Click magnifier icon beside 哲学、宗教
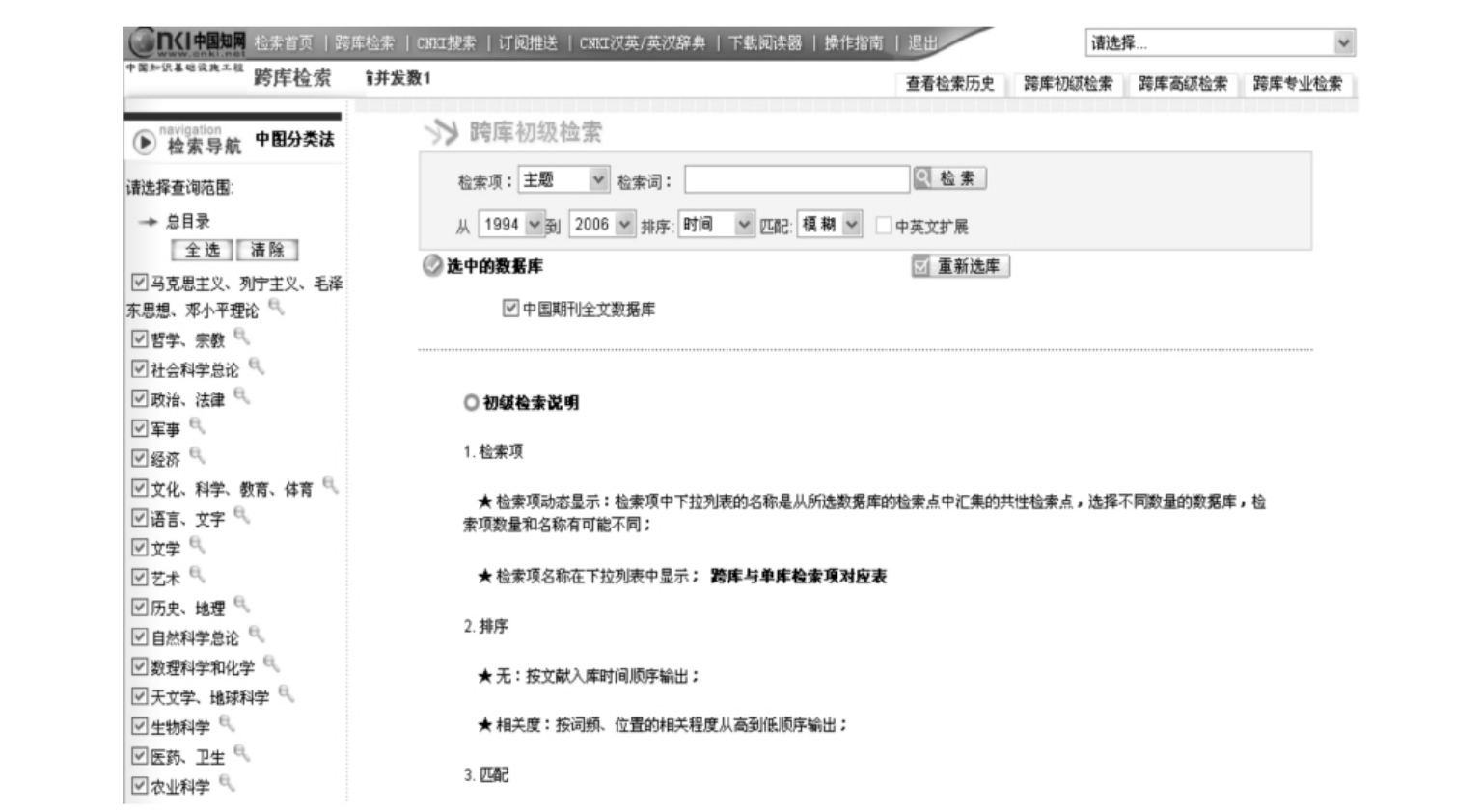The height and width of the screenshot is (812, 1482). tap(242, 337)
